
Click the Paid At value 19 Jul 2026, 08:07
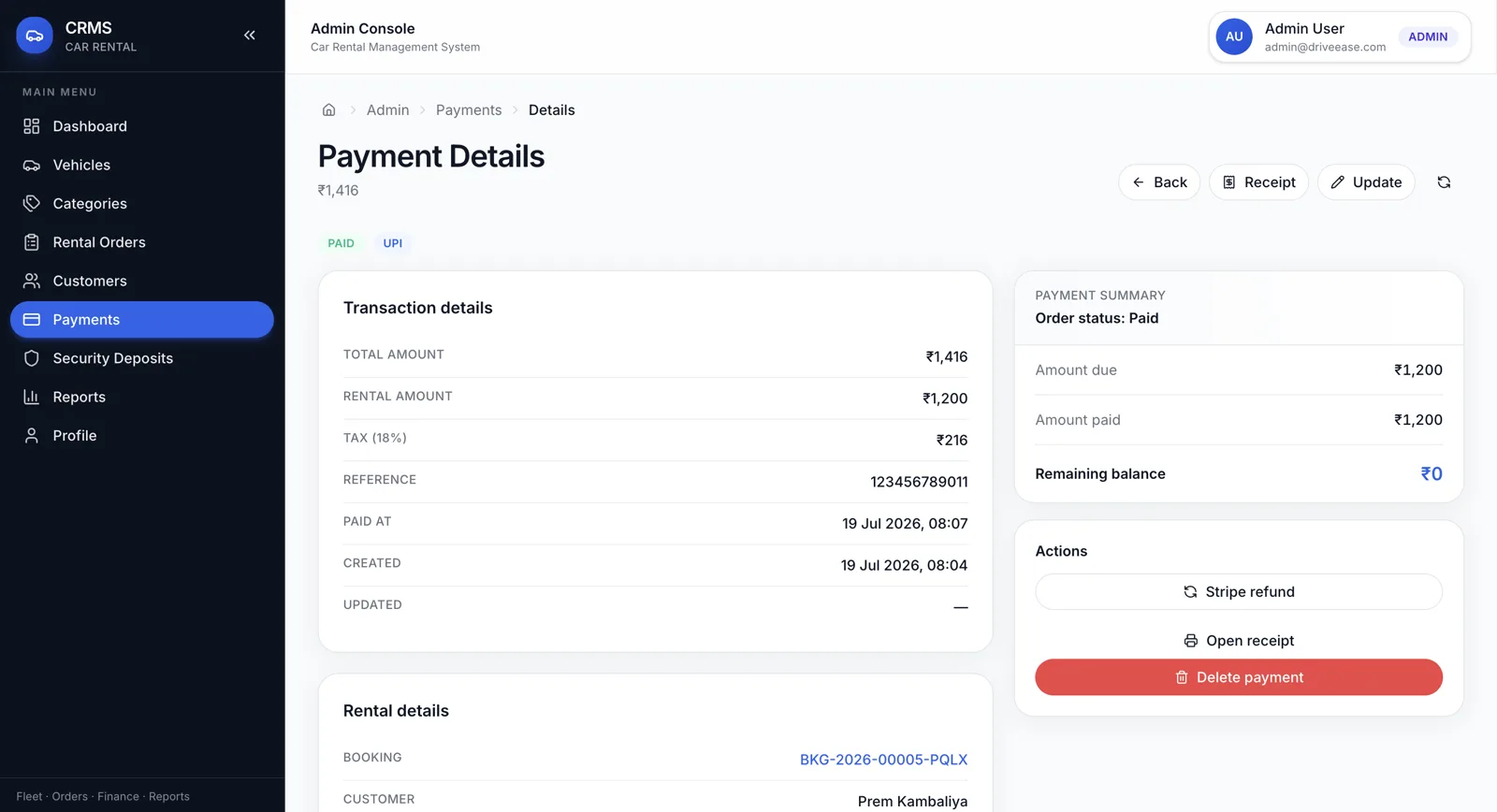(905, 524)
